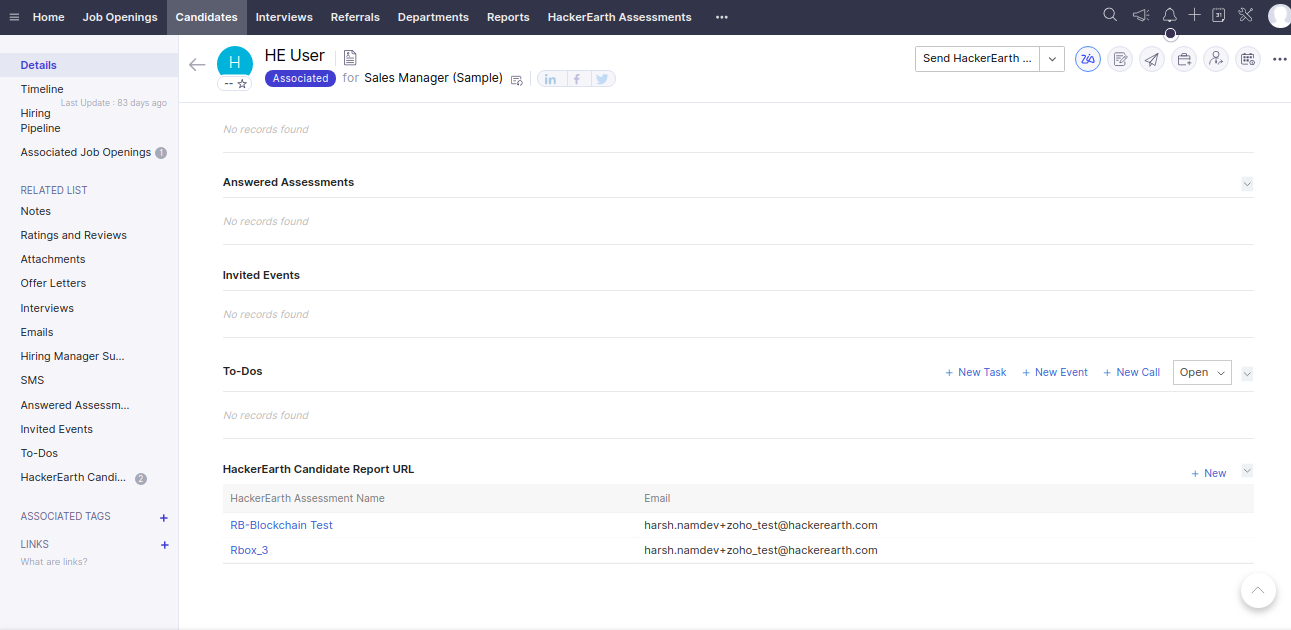Image resolution: width=1291 pixels, height=630 pixels.
Task: Select the Candidates tab
Action: pos(207,17)
